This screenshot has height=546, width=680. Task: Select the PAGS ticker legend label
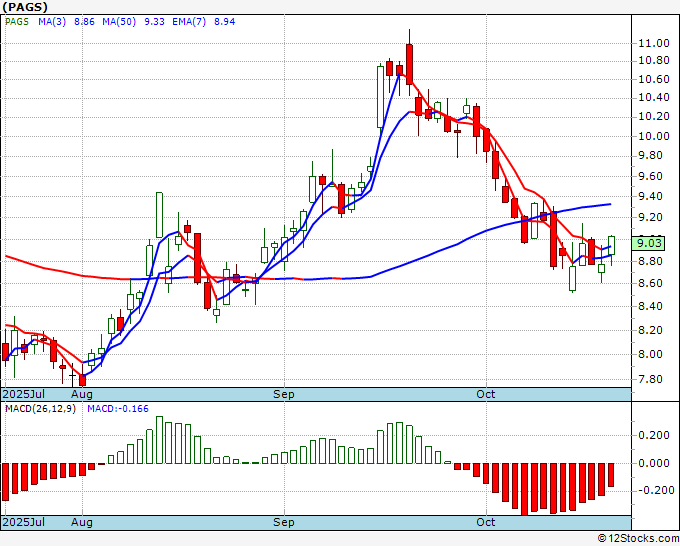tap(17, 22)
